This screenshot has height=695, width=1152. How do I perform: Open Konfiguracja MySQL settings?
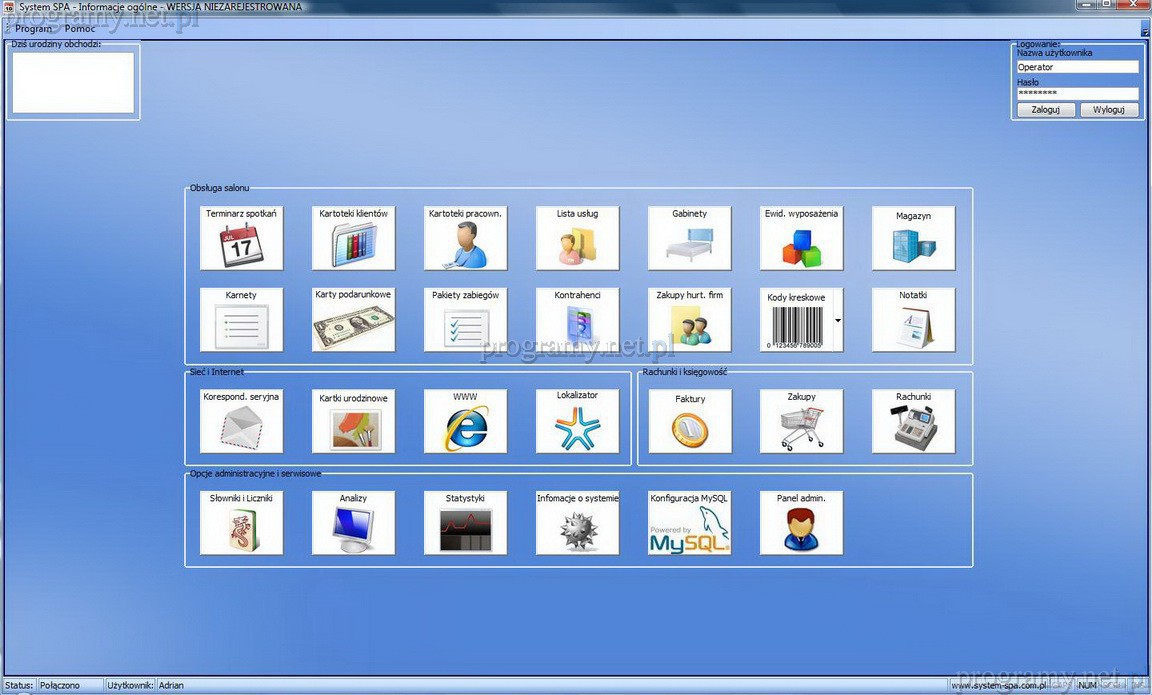[x=689, y=523]
